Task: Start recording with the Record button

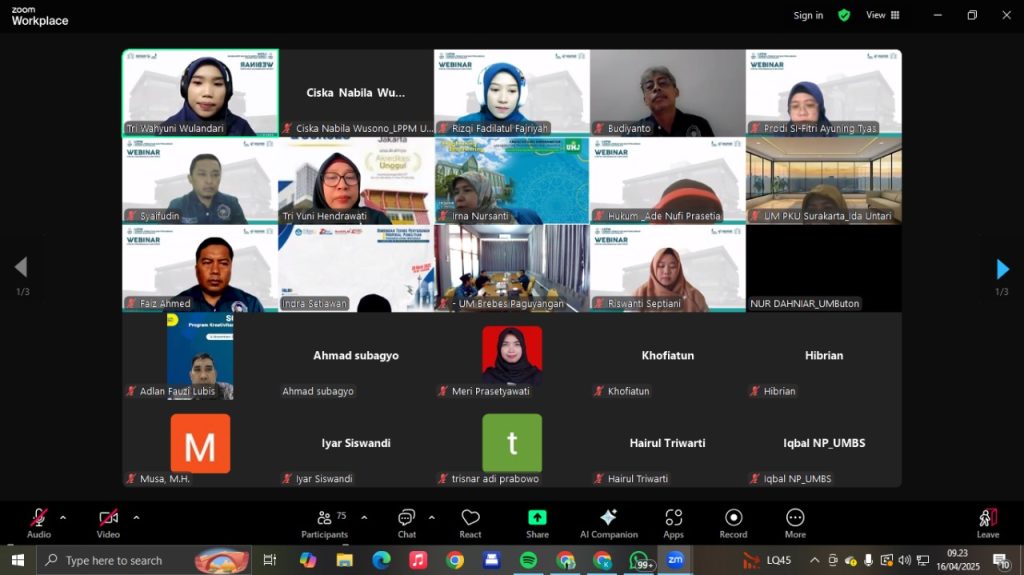Action: pyautogui.click(x=733, y=523)
